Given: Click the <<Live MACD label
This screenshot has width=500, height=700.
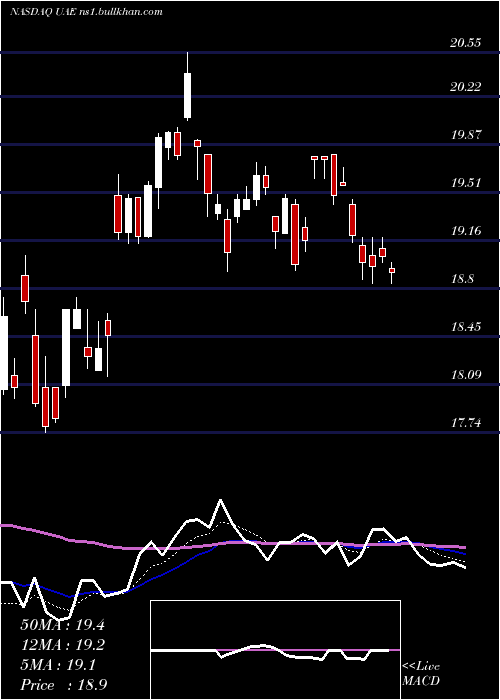Looking at the screenshot, I should [421, 674].
